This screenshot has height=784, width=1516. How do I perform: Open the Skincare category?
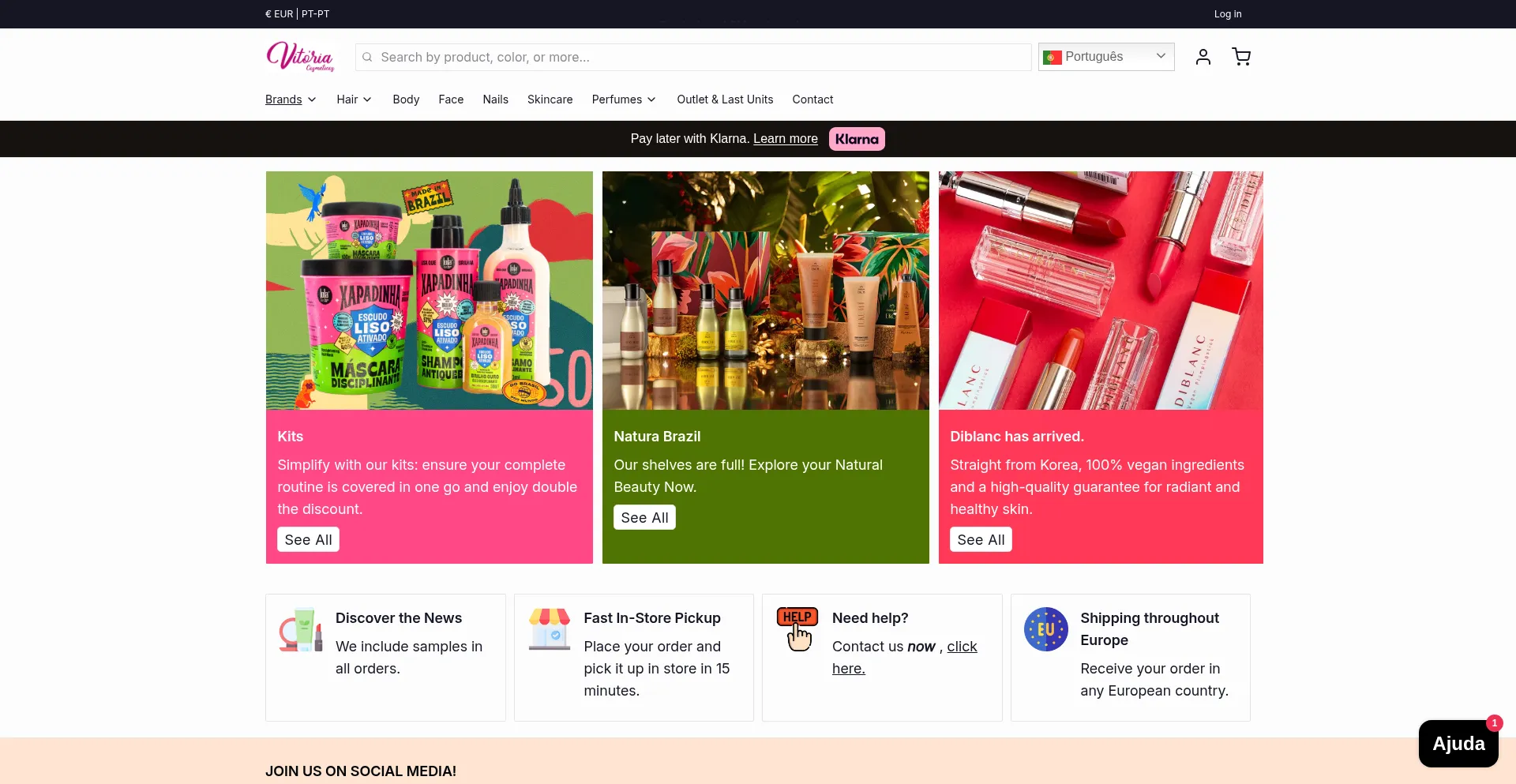point(550,99)
